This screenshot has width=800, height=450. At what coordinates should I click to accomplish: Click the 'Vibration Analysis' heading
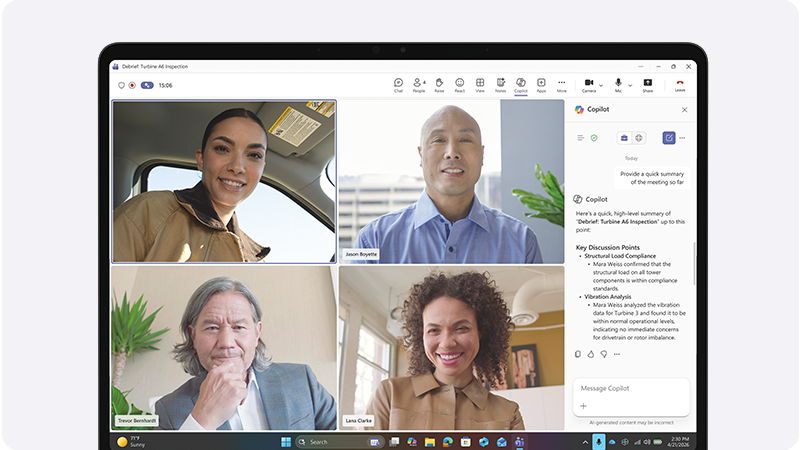pos(608,296)
